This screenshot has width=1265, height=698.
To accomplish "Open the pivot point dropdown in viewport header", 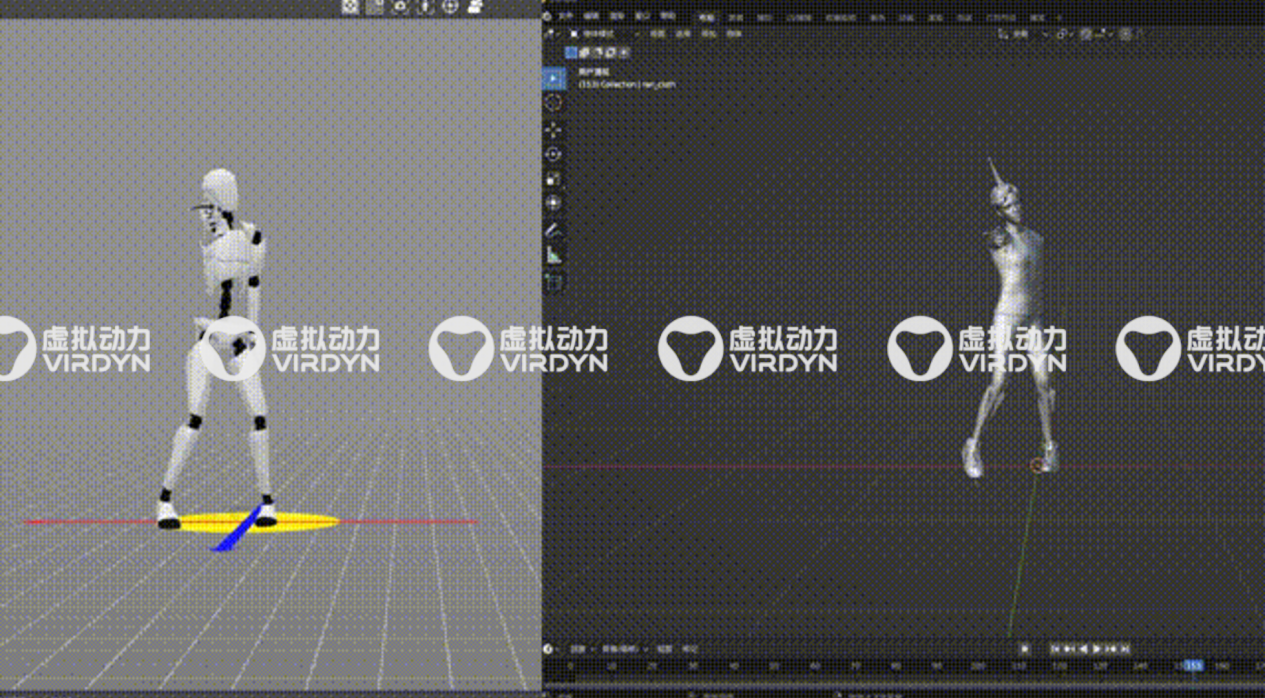I will pos(1064,34).
